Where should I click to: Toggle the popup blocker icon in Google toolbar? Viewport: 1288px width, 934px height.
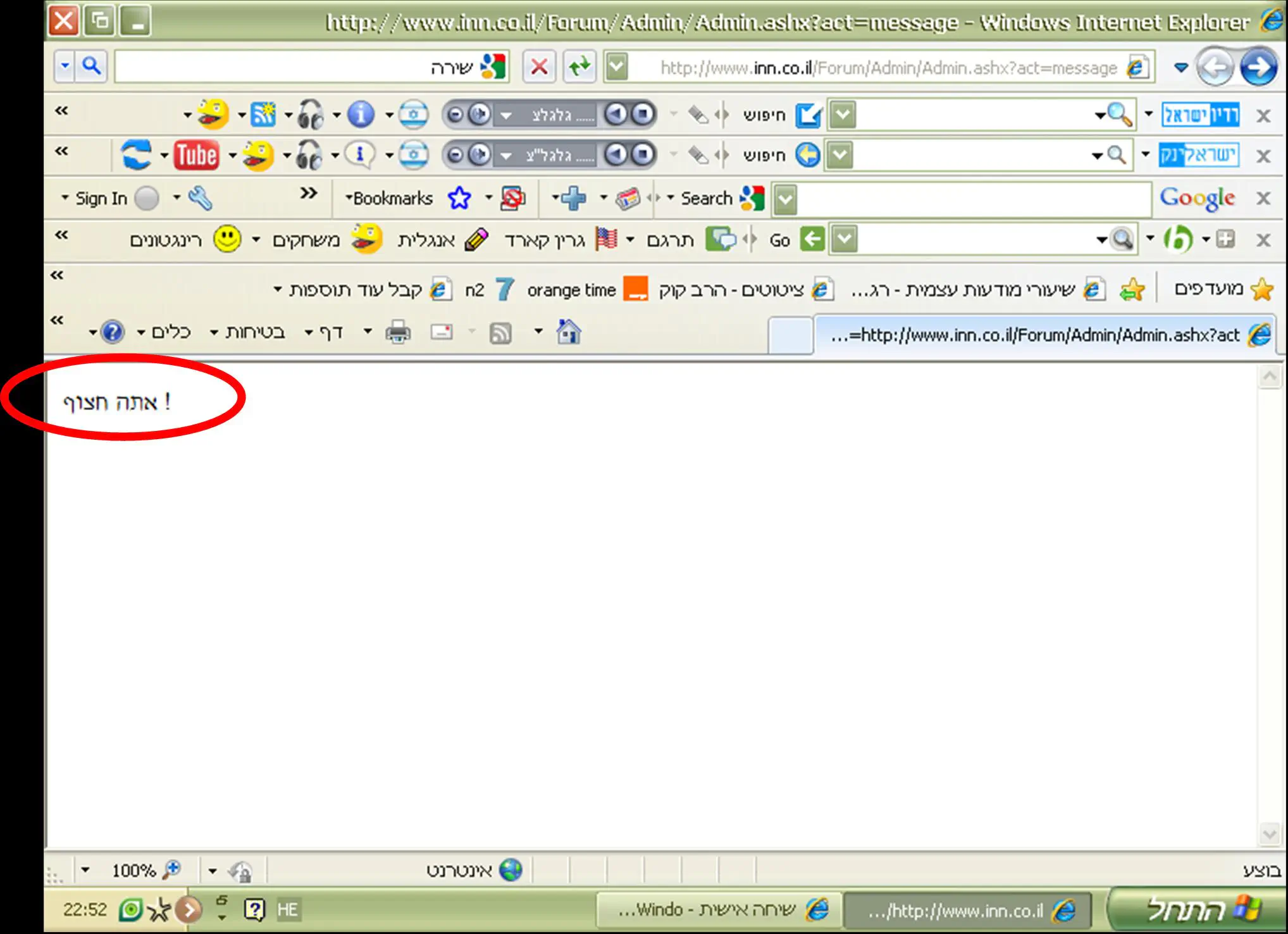coord(512,198)
